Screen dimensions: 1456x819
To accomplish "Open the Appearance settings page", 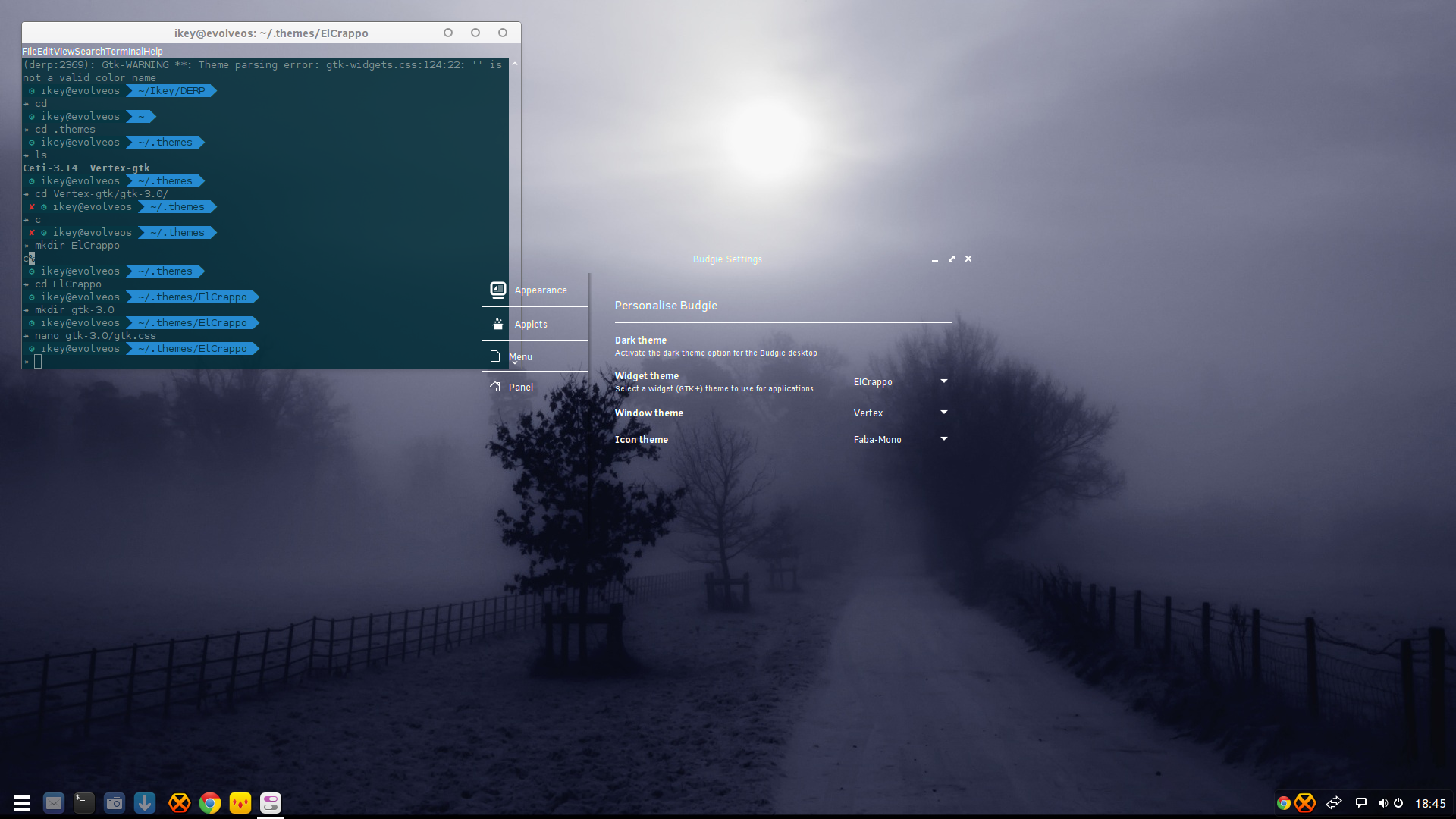I will pyautogui.click(x=535, y=290).
